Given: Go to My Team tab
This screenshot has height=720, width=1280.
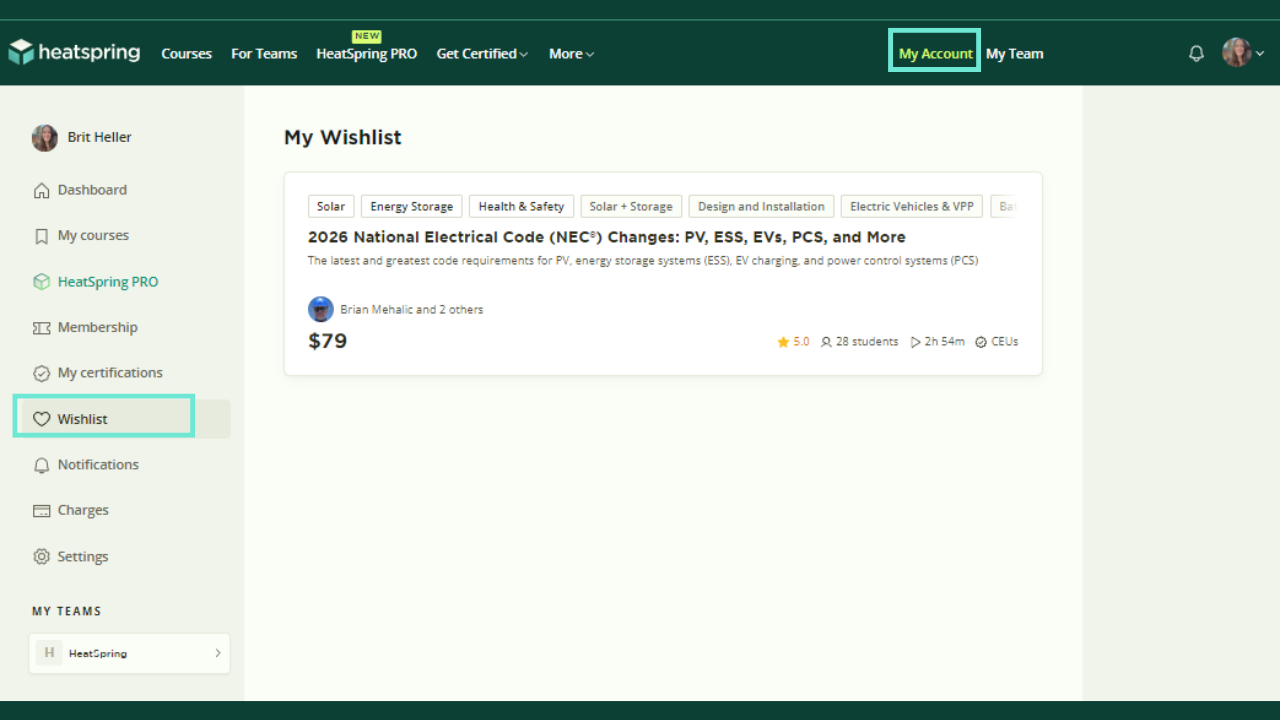Looking at the screenshot, I should [x=1014, y=54].
